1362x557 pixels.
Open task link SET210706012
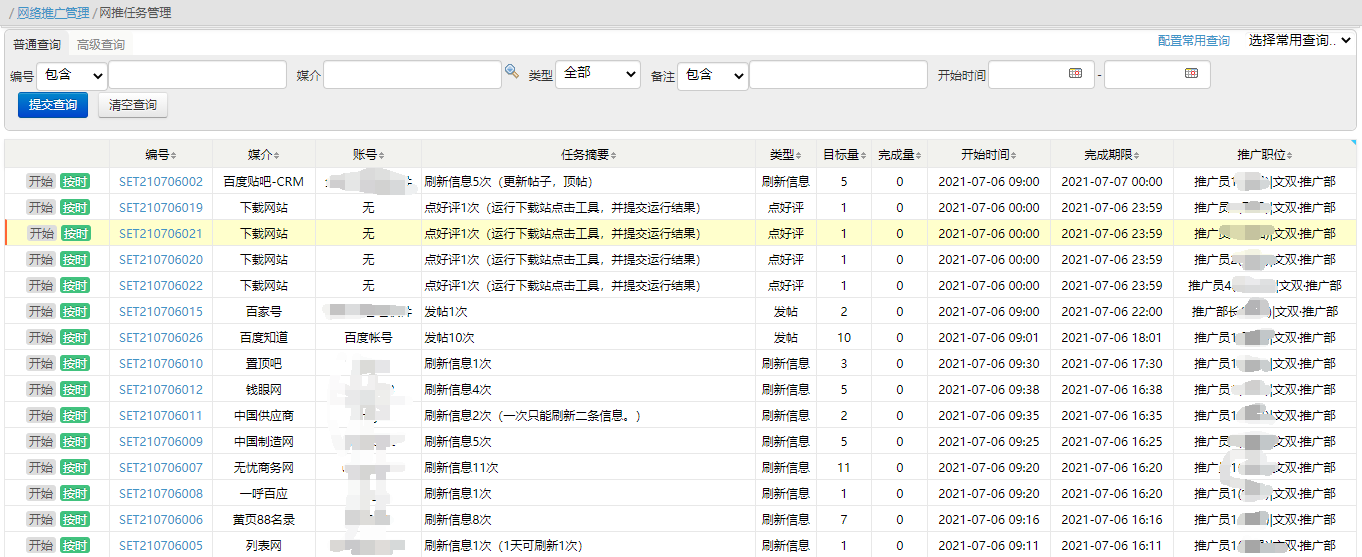tap(161, 390)
